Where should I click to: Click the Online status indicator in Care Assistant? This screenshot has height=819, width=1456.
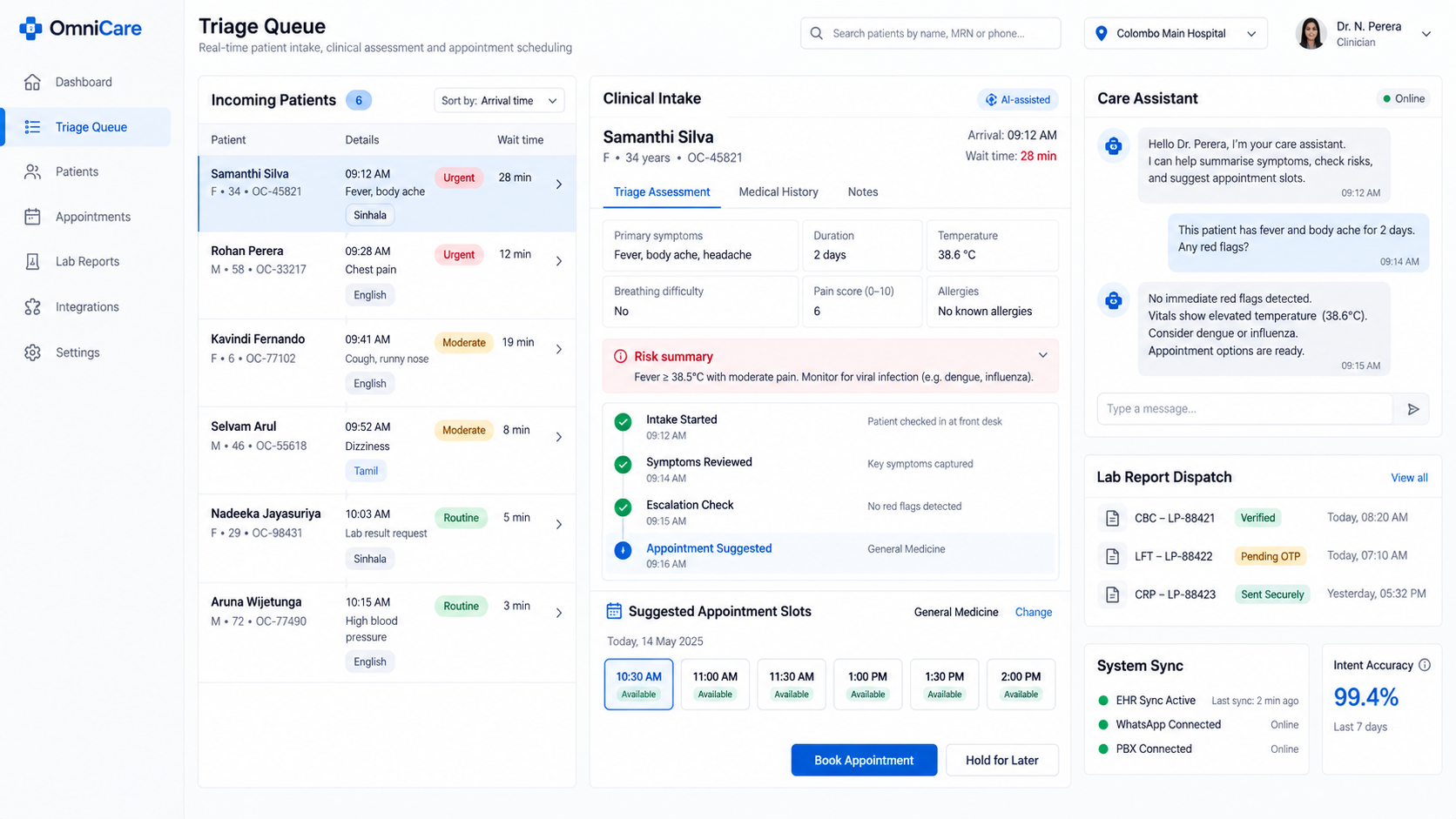pos(1404,98)
